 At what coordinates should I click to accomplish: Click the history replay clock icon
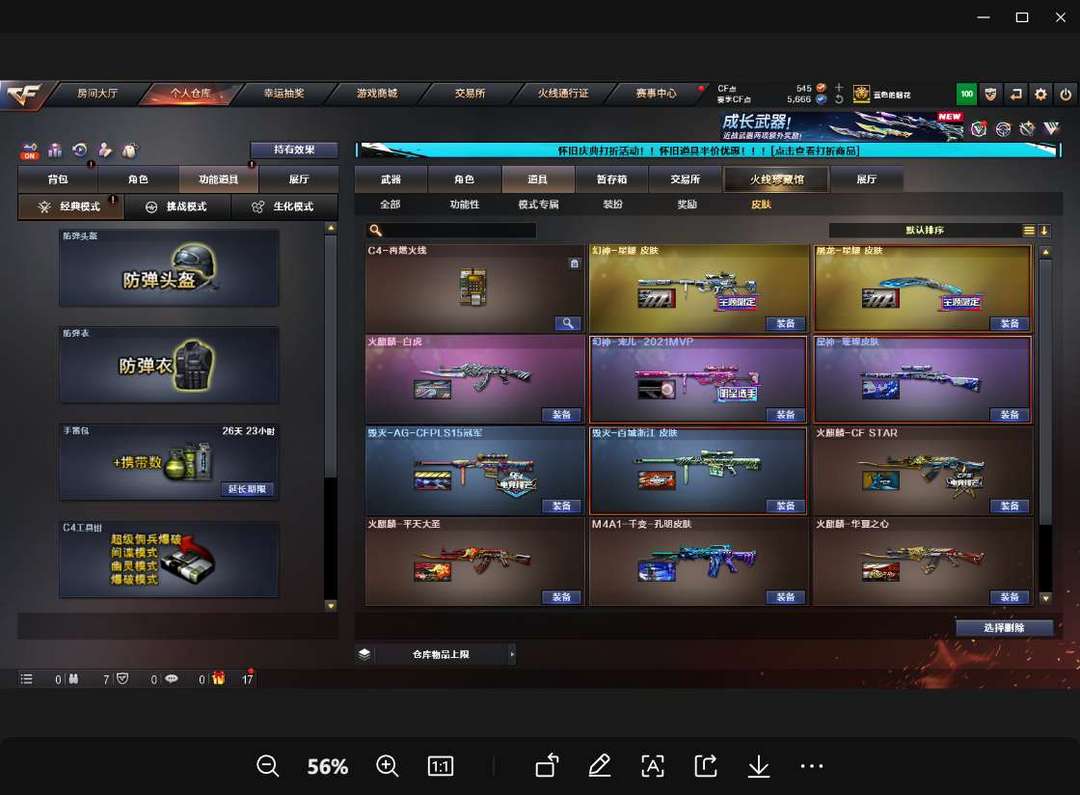point(80,150)
